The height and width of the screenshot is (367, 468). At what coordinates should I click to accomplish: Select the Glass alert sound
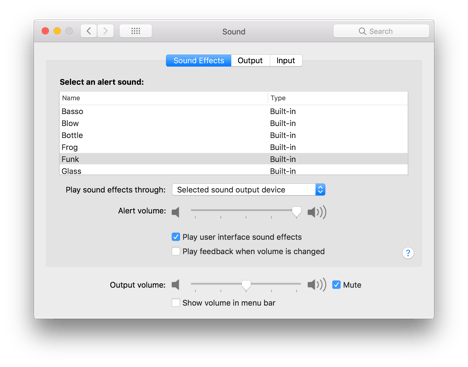coord(234,170)
